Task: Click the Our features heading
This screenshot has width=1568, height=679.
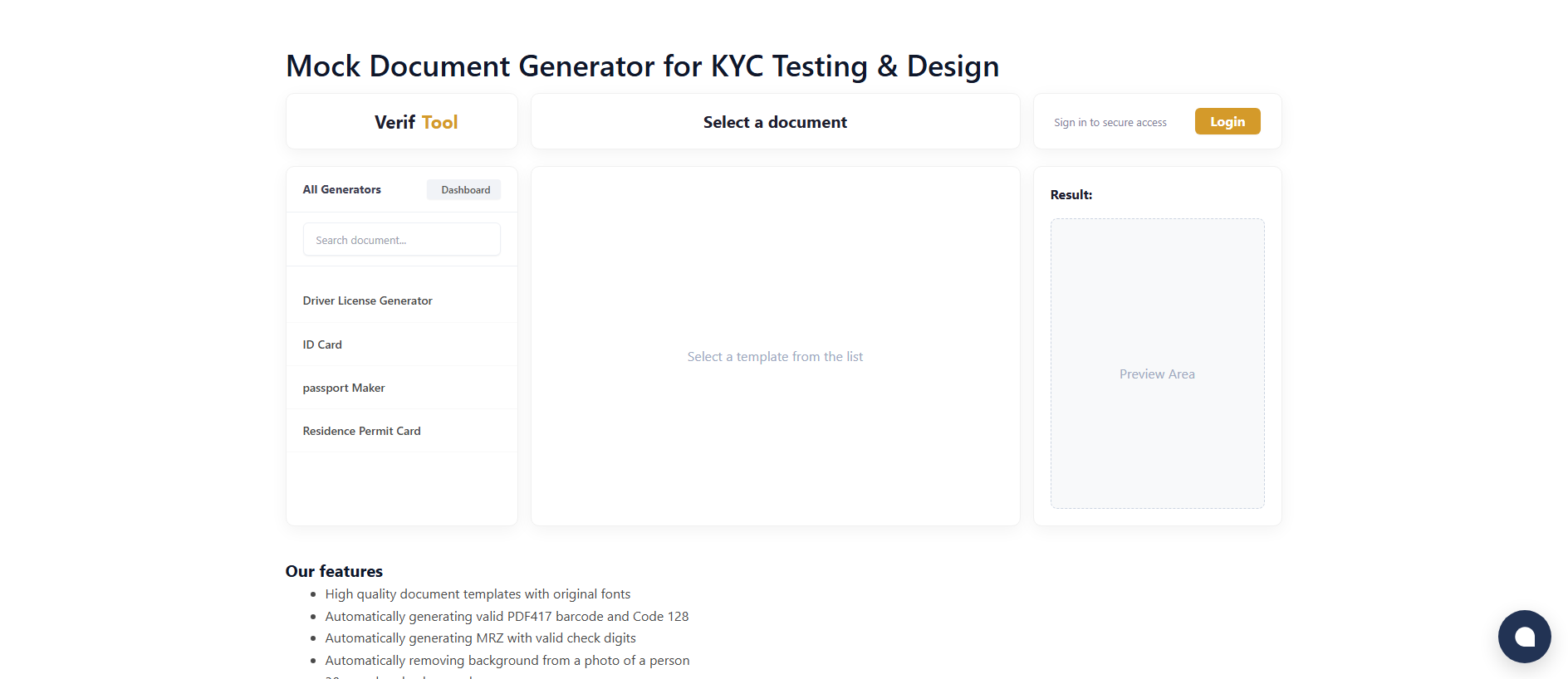Action: click(334, 571)
